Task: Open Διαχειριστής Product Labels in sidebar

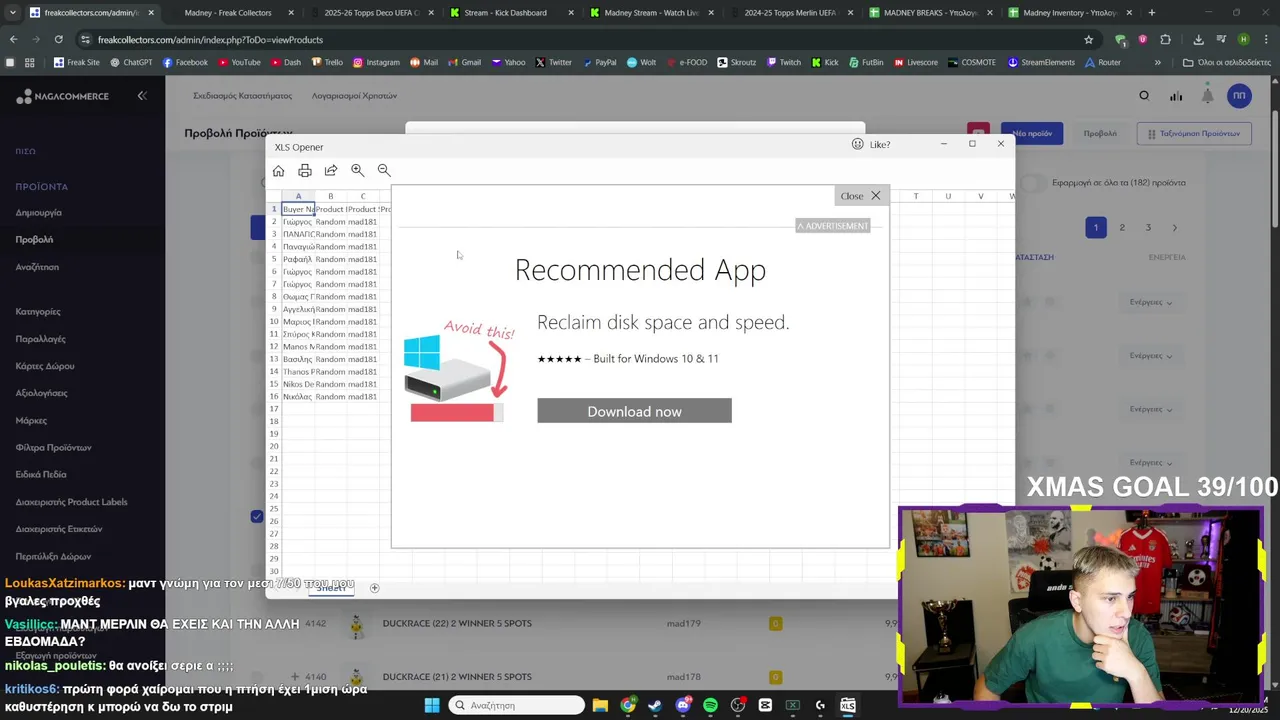Action: click(x=71, y=502)
